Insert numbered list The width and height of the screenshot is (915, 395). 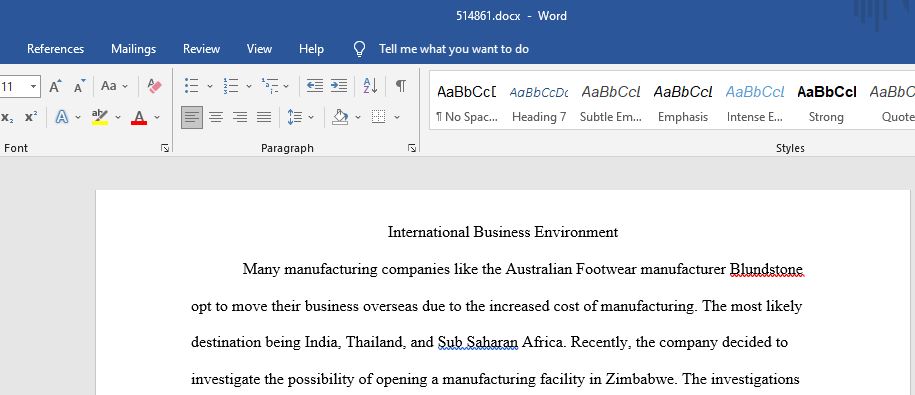click(231, 86)
